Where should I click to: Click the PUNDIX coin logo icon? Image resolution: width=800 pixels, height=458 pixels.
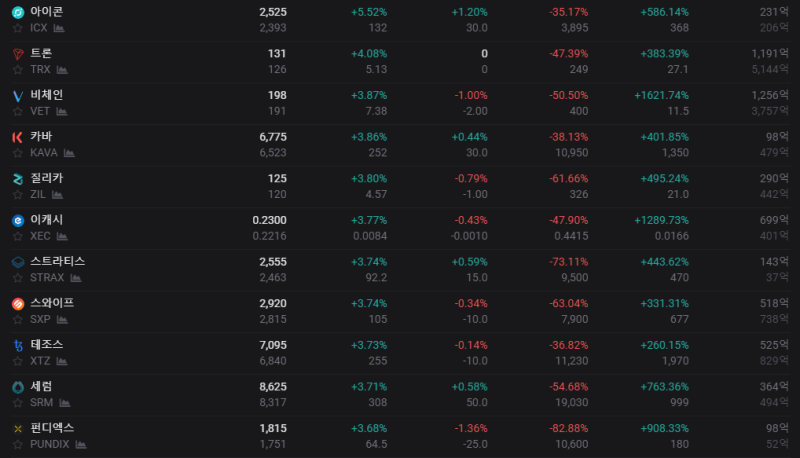click(18, 429)
